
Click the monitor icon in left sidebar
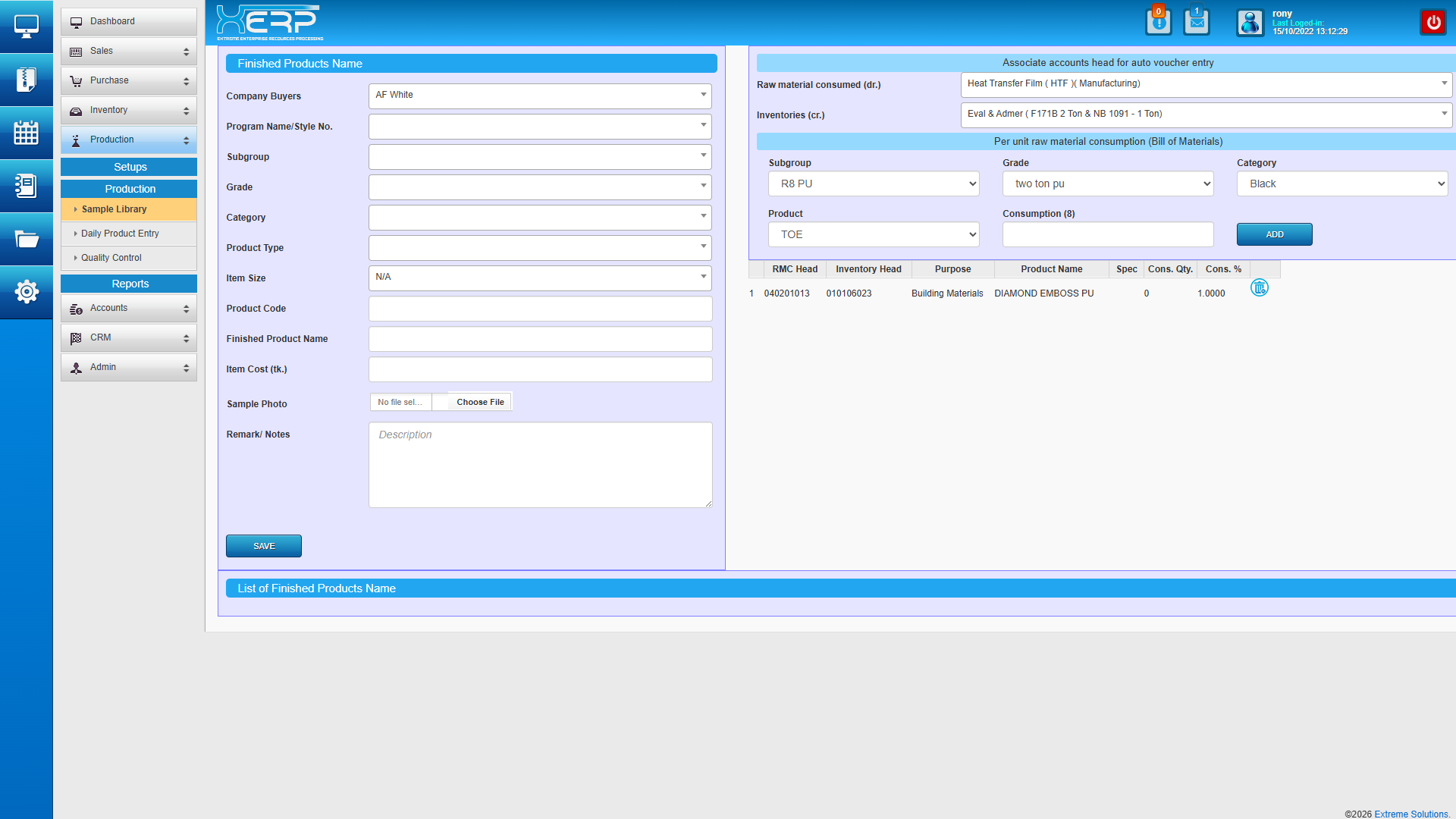[x=26, y=27]
